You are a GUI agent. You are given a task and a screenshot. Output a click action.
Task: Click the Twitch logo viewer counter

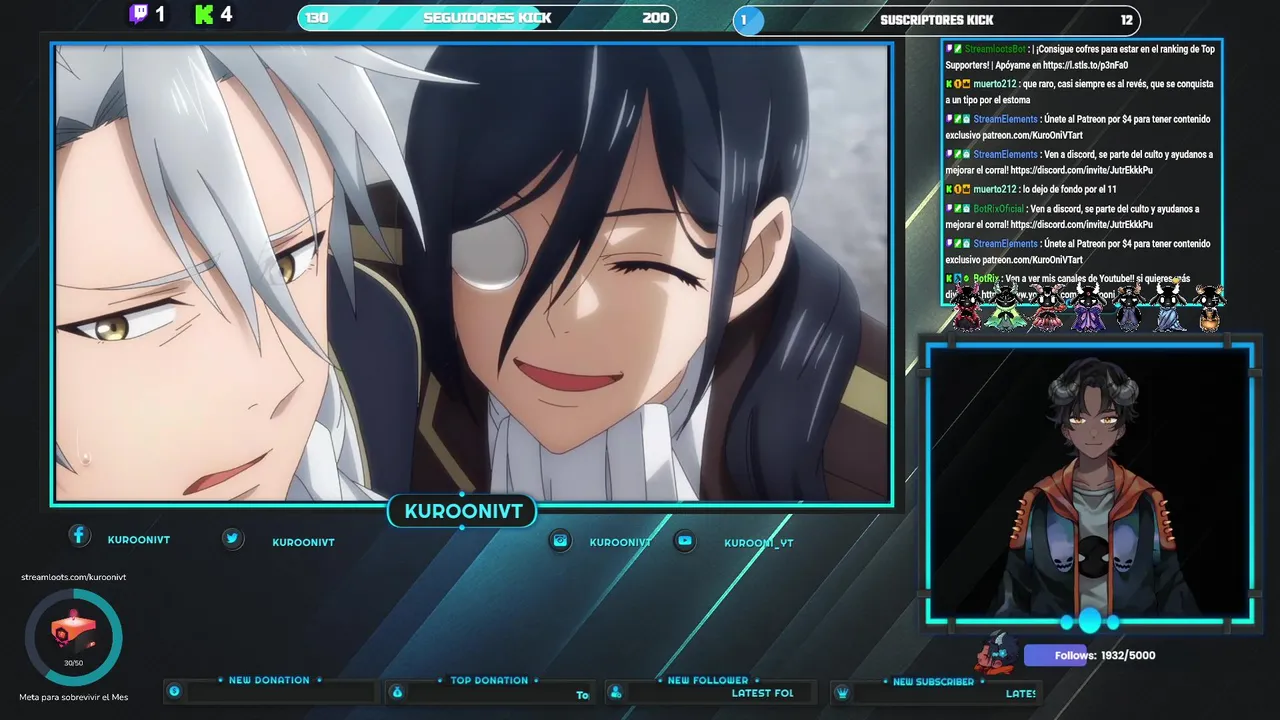(x=147, y=15)
